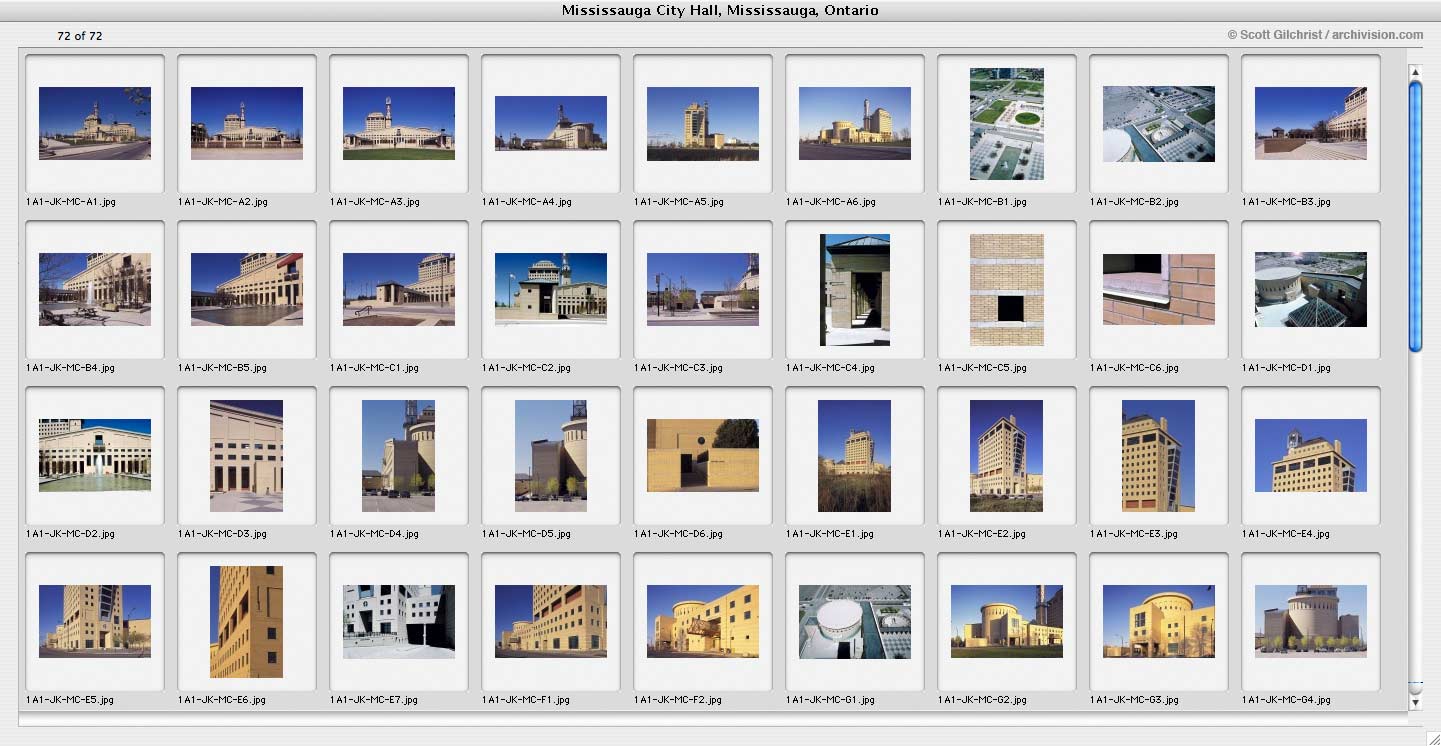The width and height of the screenshot is (1441, 746).
Task: Click the "72 of 72" counter text
Action: (x=80, y=36)
